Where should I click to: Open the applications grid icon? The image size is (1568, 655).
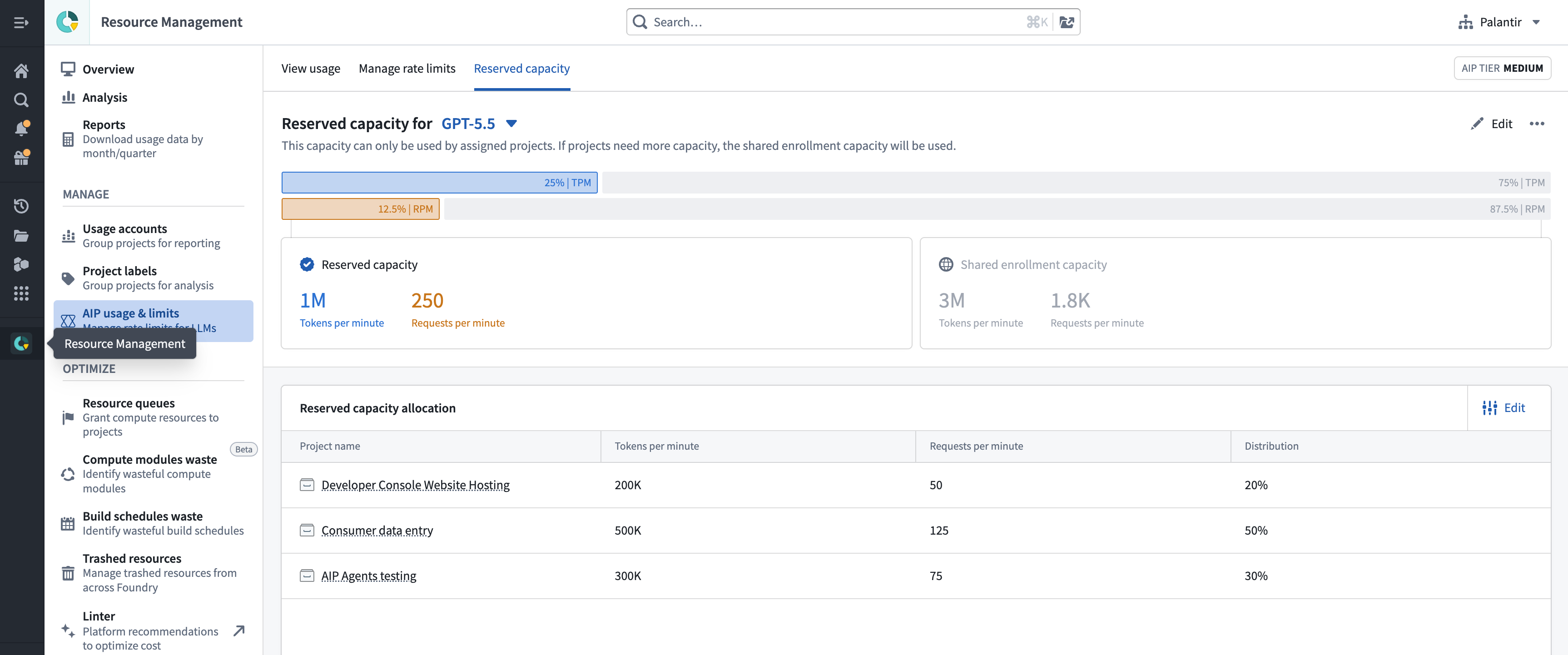[21, 294]
